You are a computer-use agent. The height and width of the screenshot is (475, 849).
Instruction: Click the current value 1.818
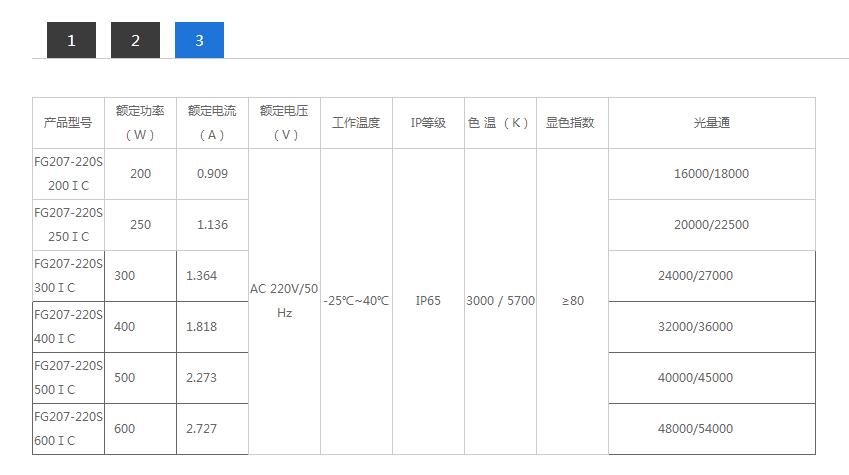[201, 327]
